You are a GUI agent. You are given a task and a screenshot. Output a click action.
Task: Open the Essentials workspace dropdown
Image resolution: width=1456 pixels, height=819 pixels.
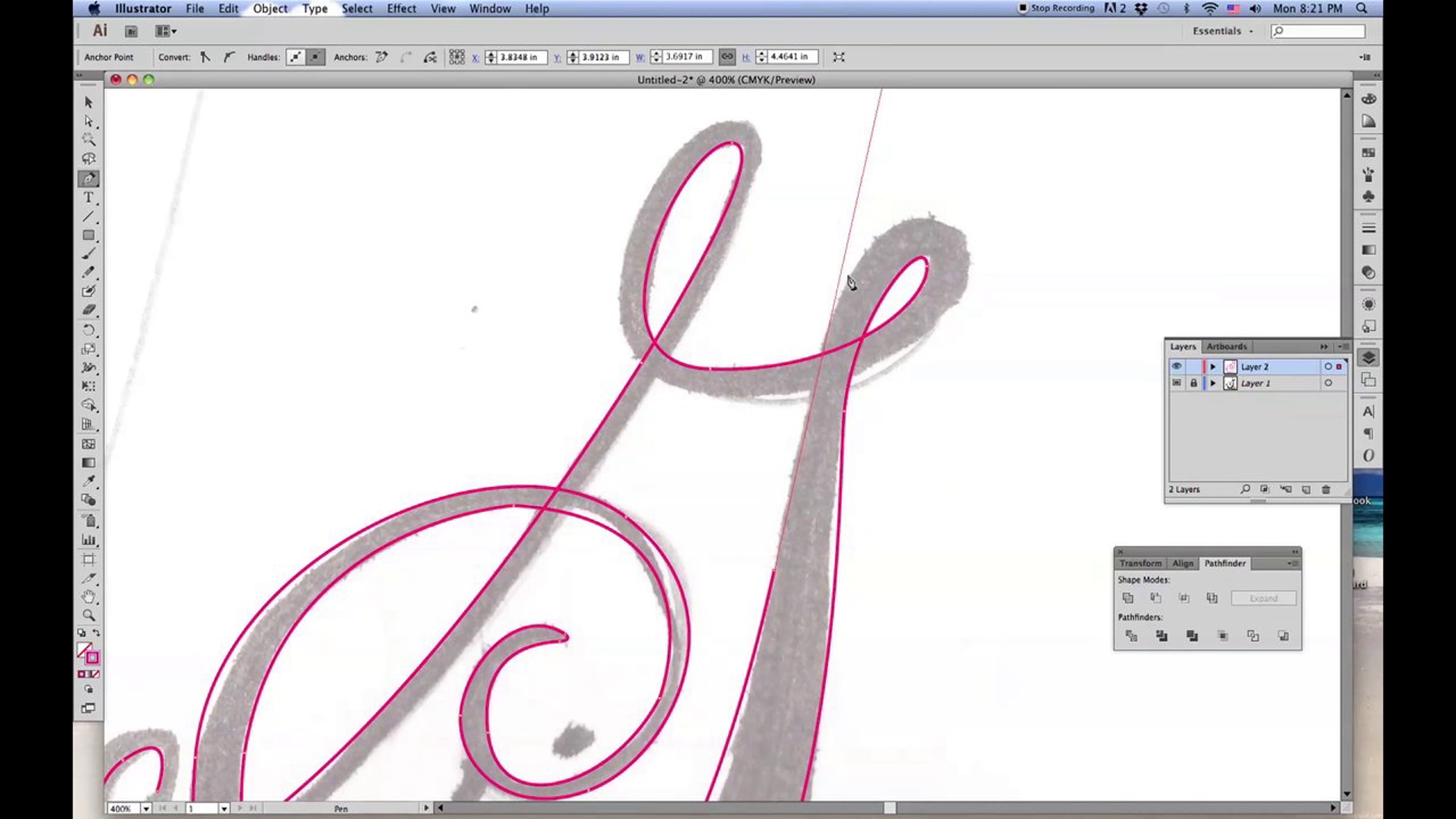coord(1222,31)
